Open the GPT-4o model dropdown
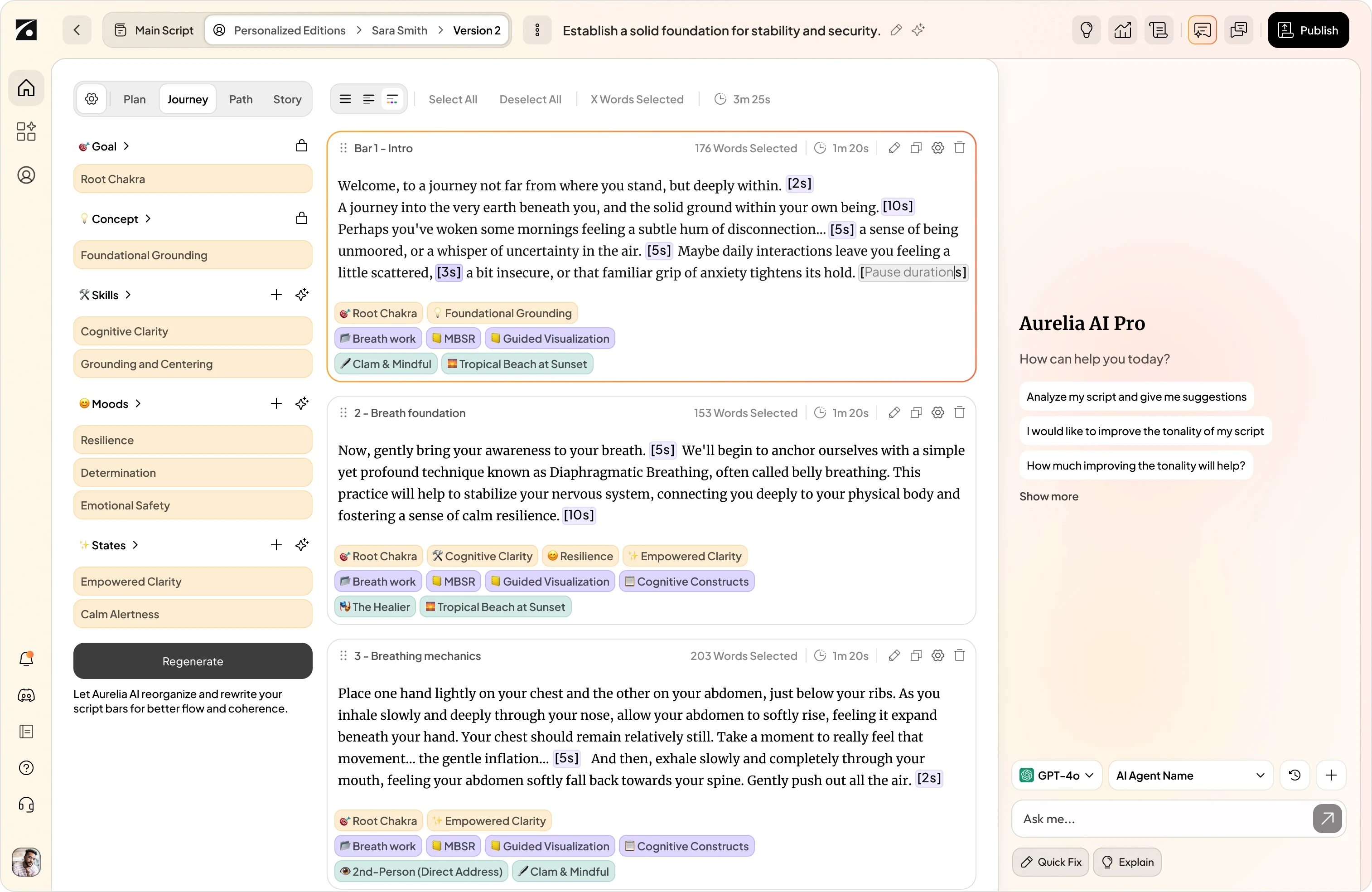1372x892 pixels. coord(1056,775)
